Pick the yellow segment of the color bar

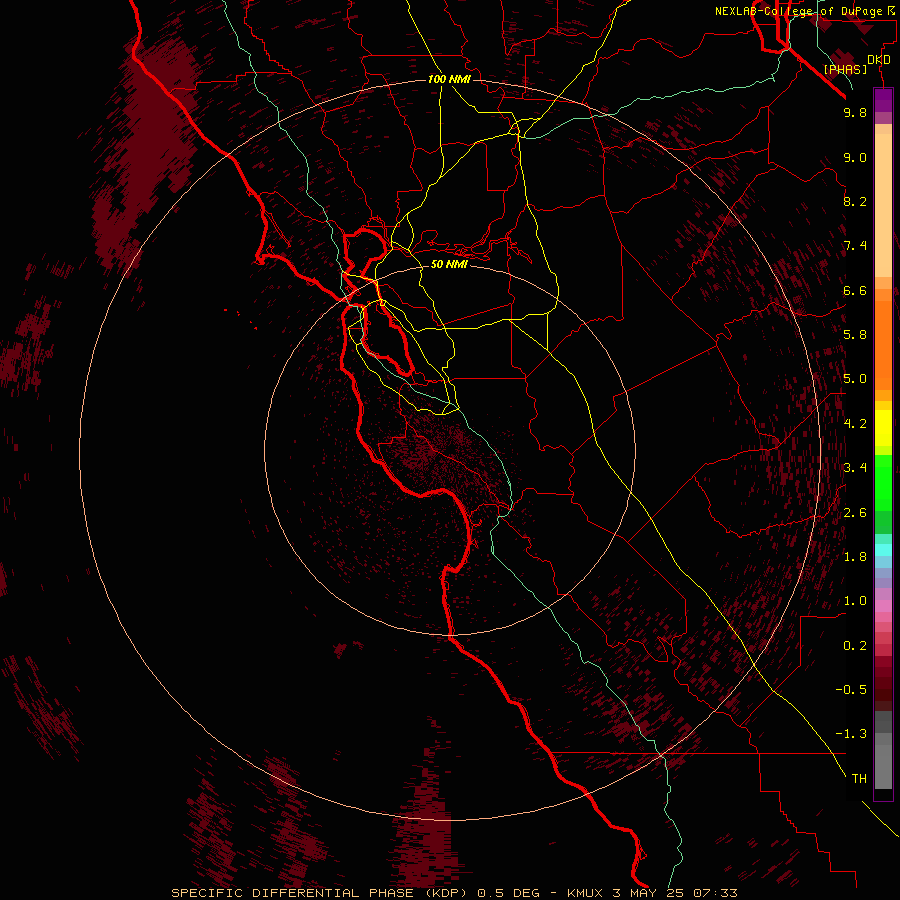883,428
